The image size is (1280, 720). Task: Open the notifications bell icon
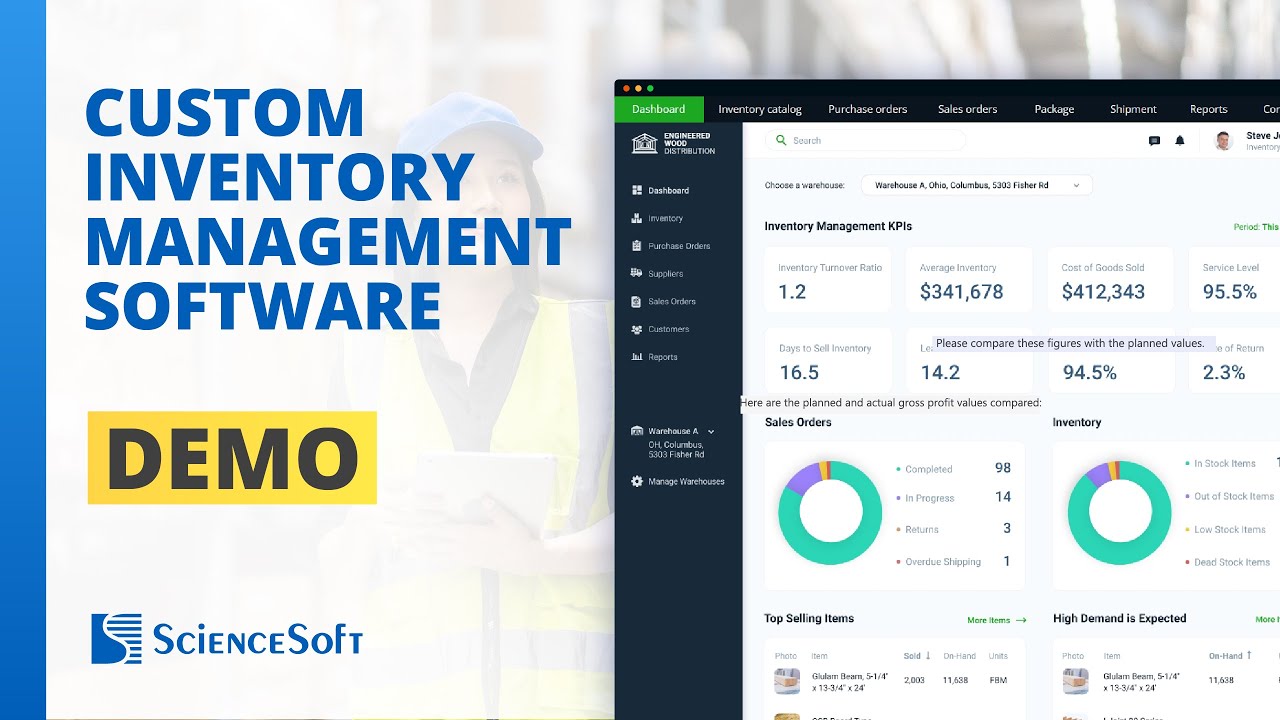1180,141
